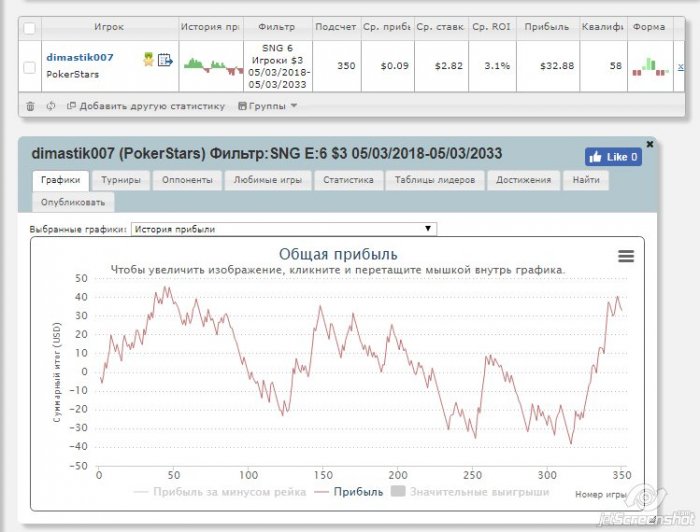This screenshot has width=700, height=532.
Task: Sort by the Игрок column header
Action: [109, 27]
